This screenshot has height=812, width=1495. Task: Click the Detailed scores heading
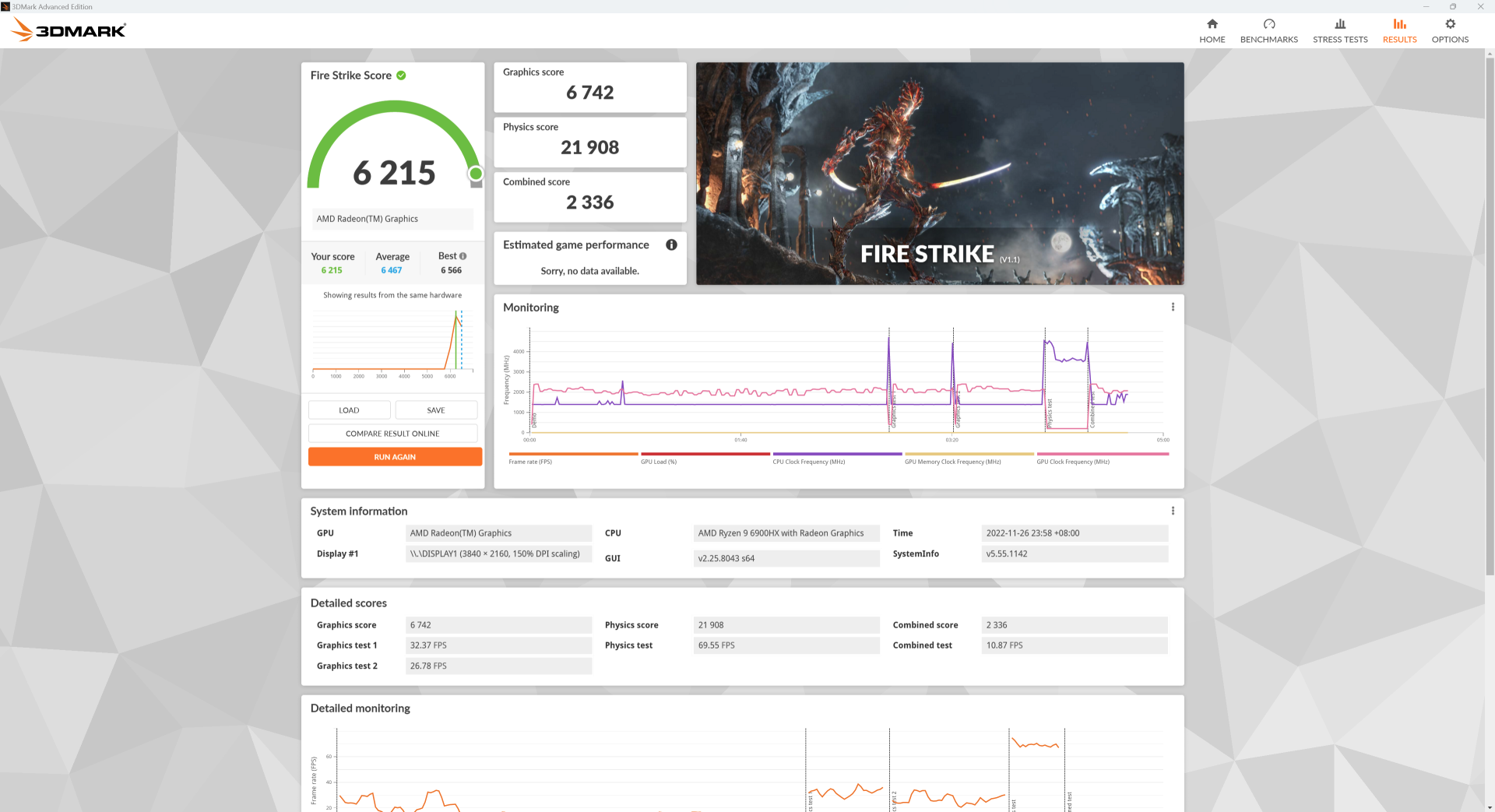pyautogui.click(x=348, y=603)
